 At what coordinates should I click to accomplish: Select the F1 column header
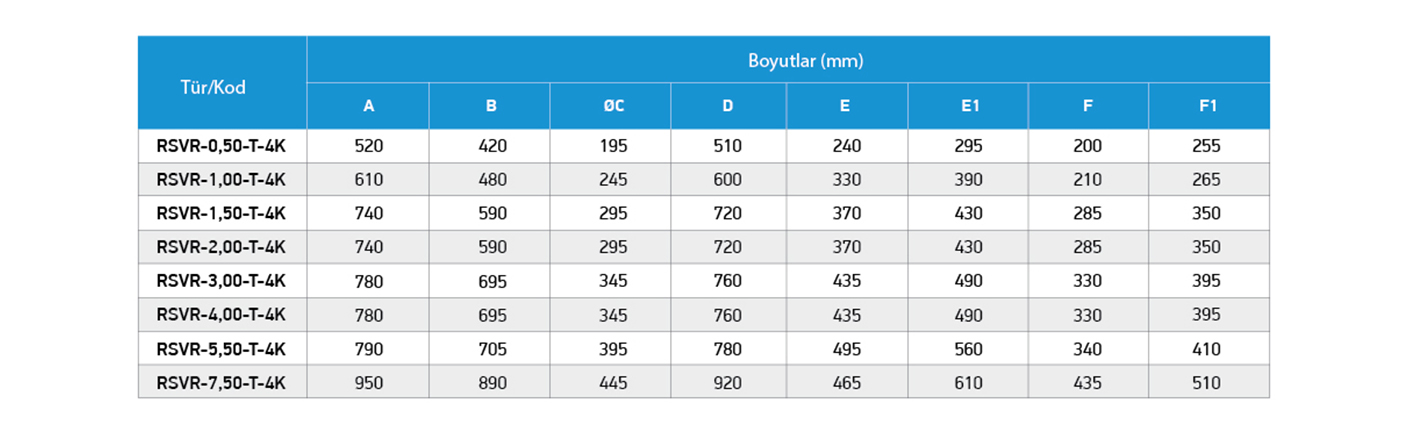[x=1208, y=106]
